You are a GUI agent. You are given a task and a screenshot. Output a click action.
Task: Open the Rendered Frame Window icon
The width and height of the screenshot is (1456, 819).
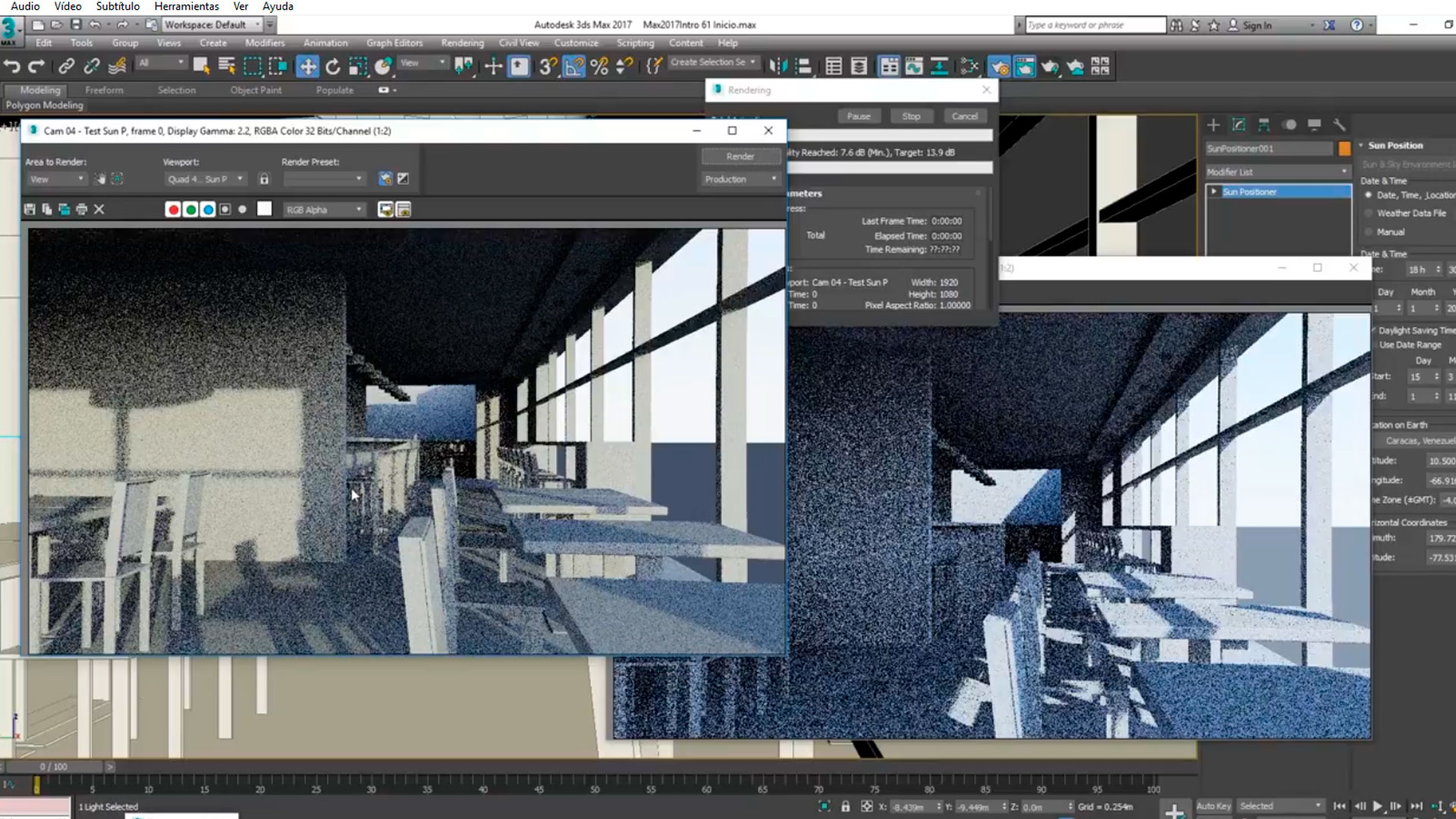[1025, 67]
